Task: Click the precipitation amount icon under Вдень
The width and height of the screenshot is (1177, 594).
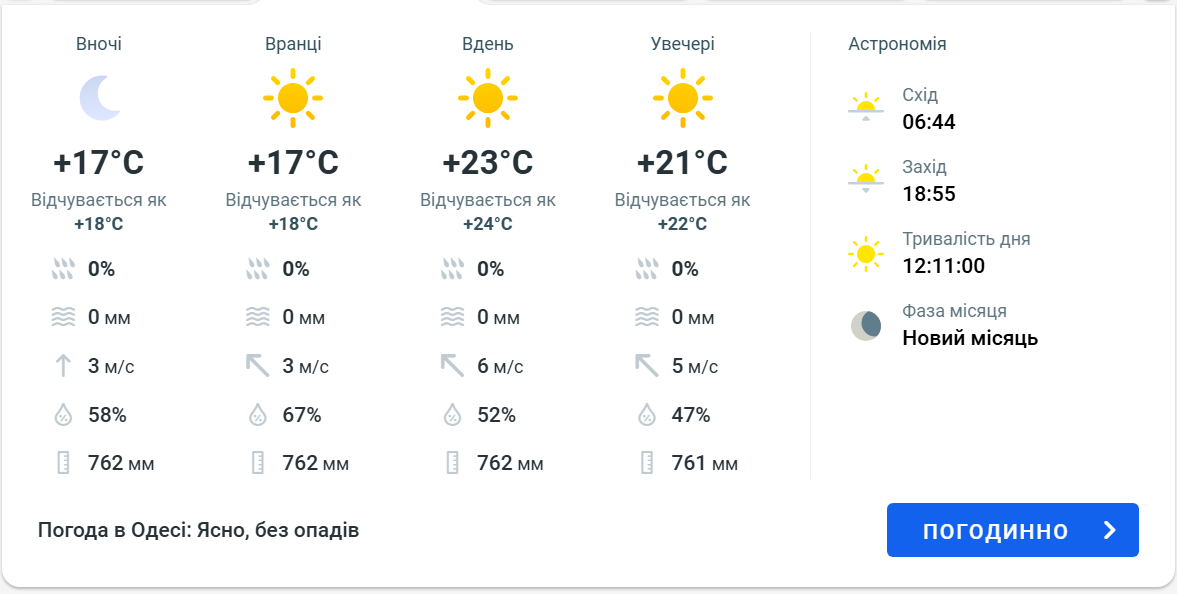Action: tap(453, 317)
